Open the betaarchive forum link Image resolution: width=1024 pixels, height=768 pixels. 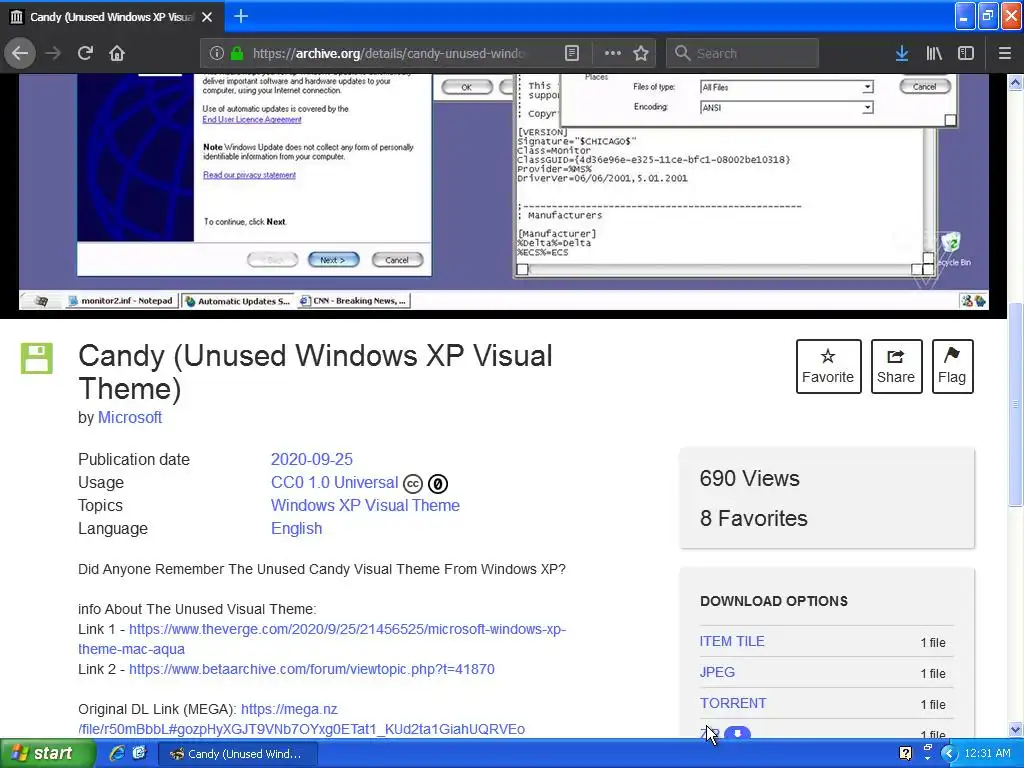point(312,669)
